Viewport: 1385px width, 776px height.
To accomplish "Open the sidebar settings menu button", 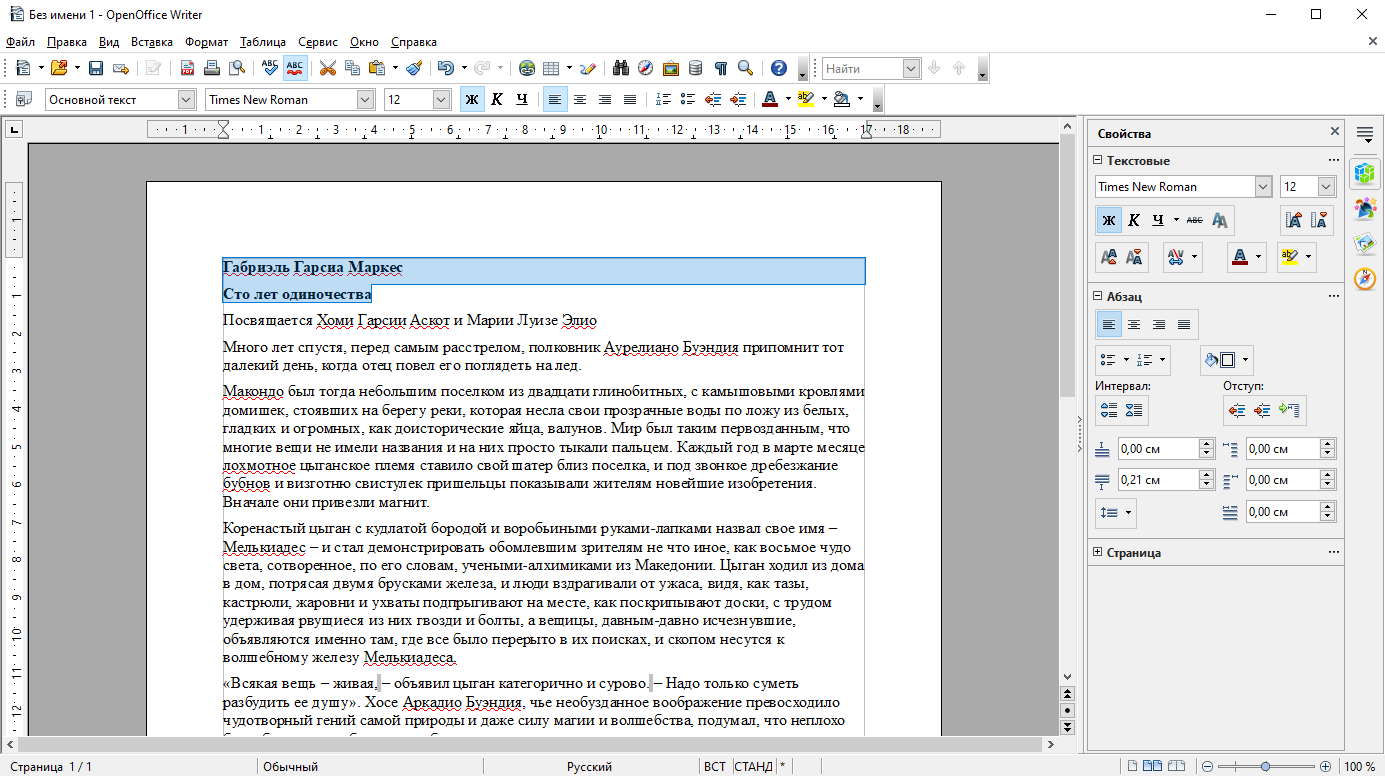I will 1365,133.
